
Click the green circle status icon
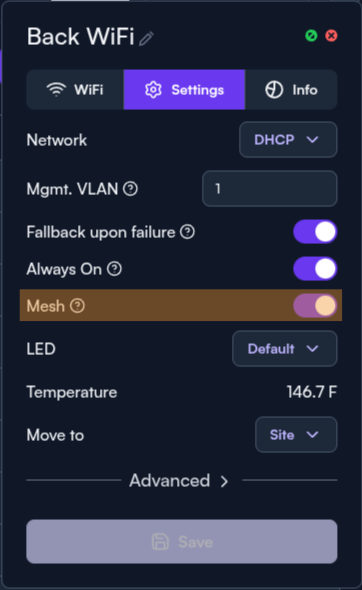pyautogui.click(x=311, y=36)
